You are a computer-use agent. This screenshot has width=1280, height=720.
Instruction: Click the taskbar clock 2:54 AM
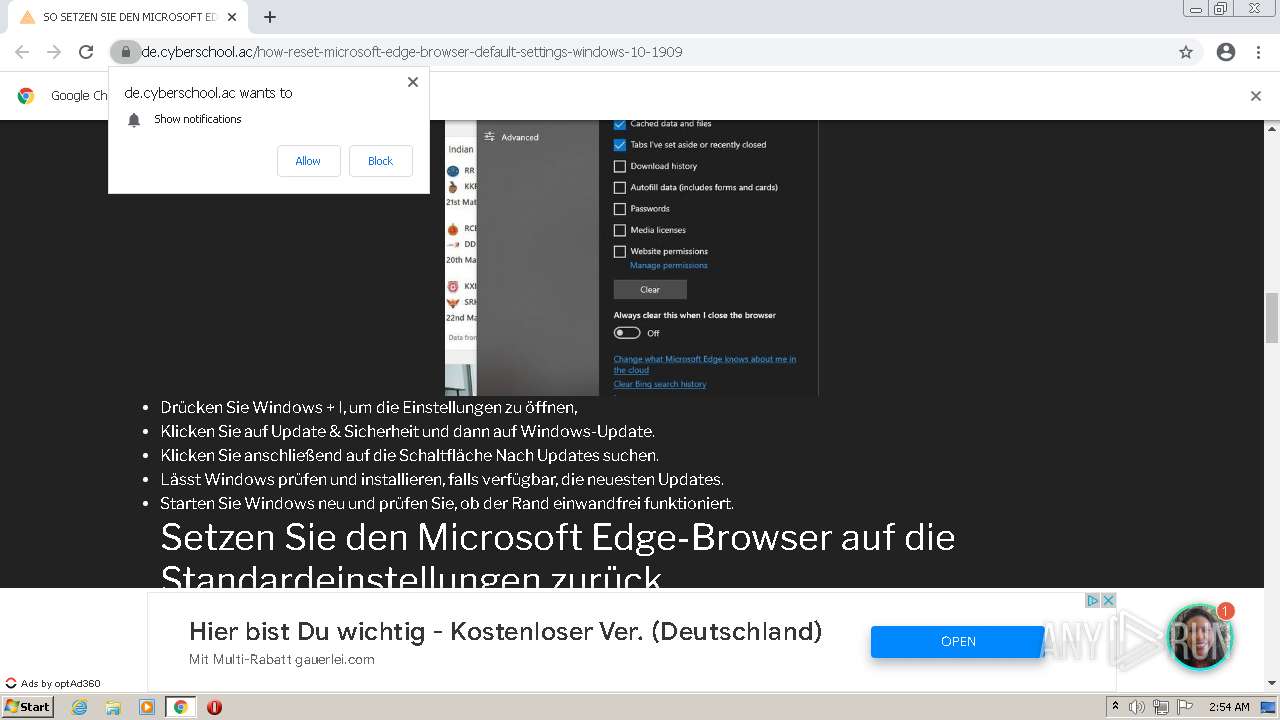[1229, 707]
